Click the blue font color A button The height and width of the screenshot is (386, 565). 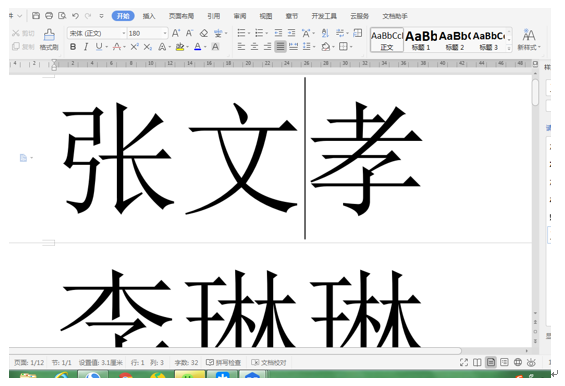pyautogui.click(x=197, y=46)
